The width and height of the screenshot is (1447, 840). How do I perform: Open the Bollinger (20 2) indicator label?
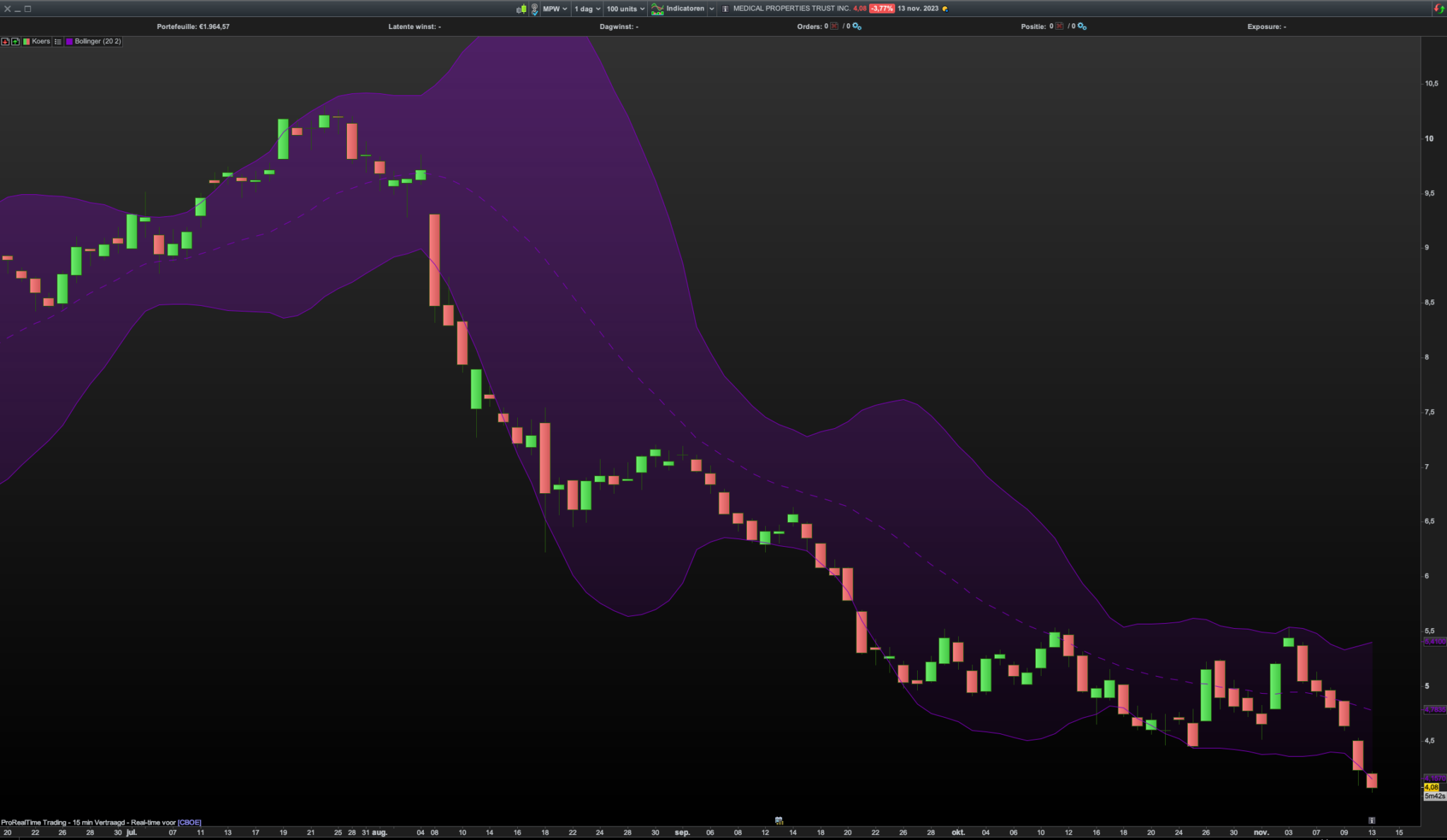tap(98, 42)
